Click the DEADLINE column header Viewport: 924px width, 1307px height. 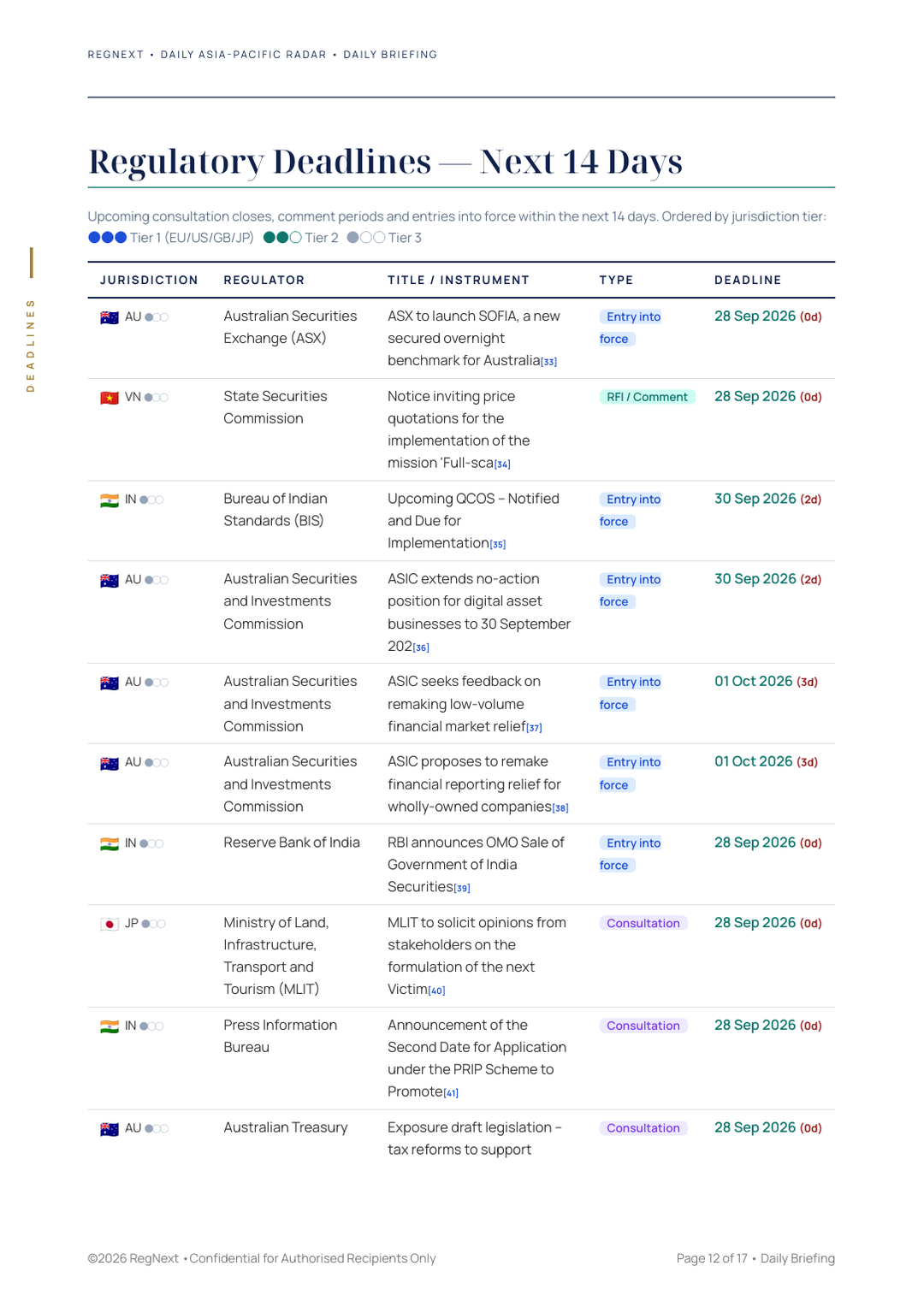point(748,281)
